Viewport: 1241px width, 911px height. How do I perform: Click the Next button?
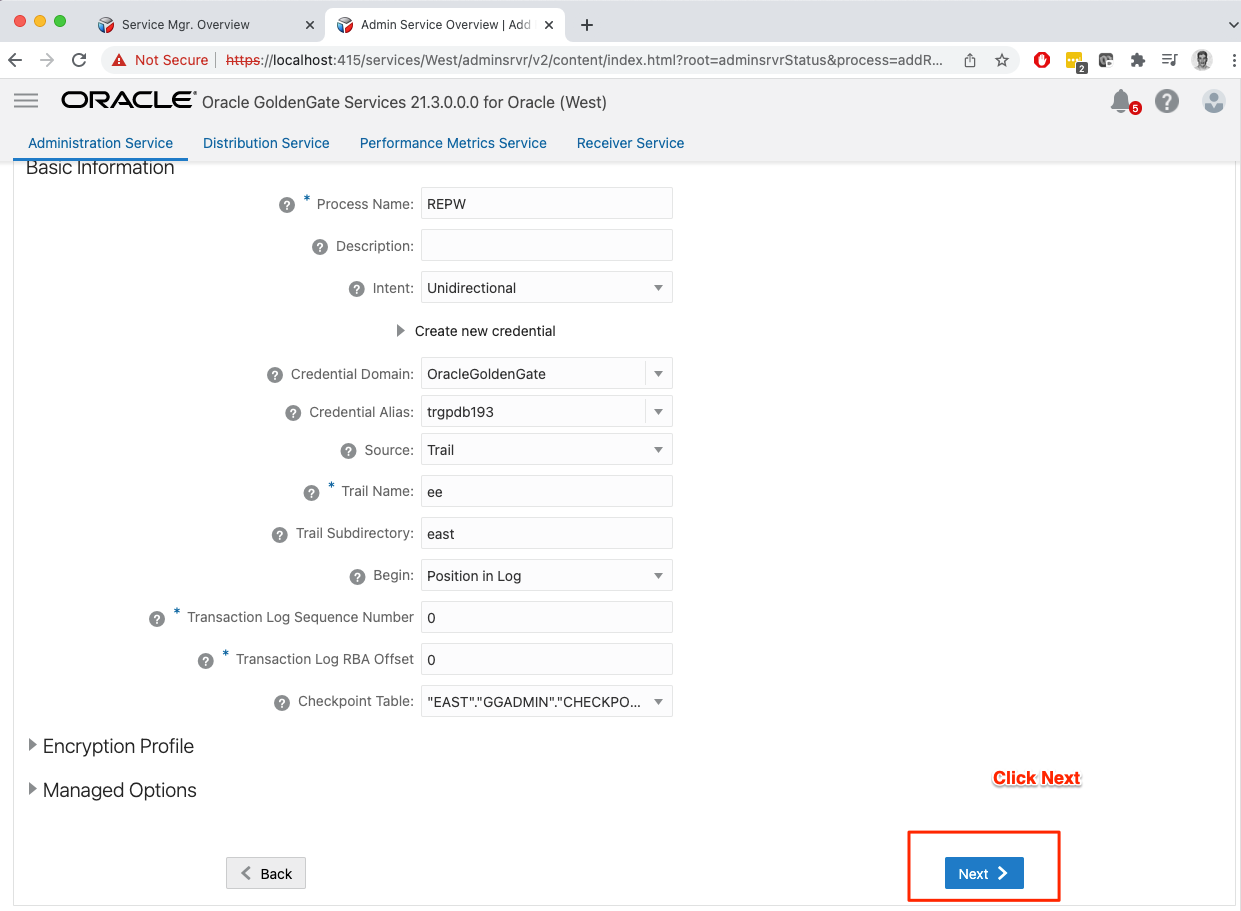click(x=984, y=873)
